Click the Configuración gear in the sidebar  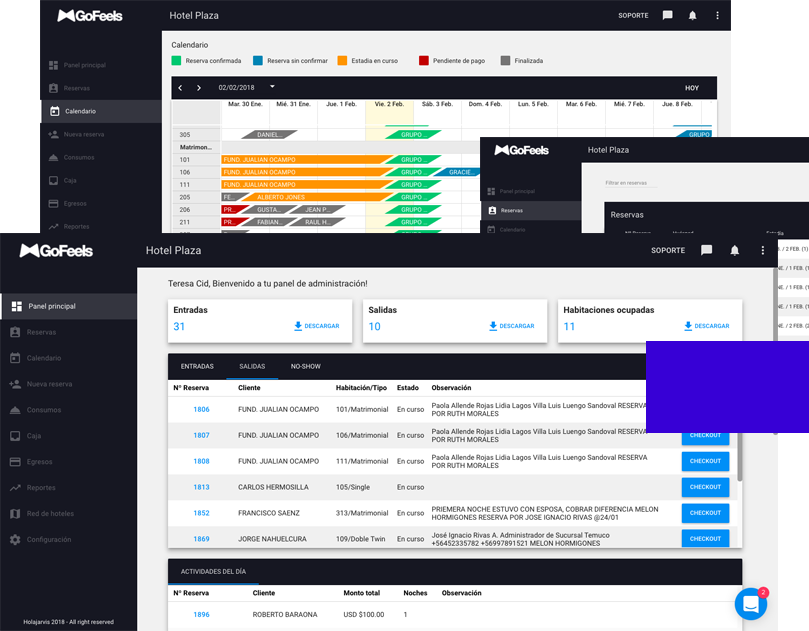tap(15, 539)
